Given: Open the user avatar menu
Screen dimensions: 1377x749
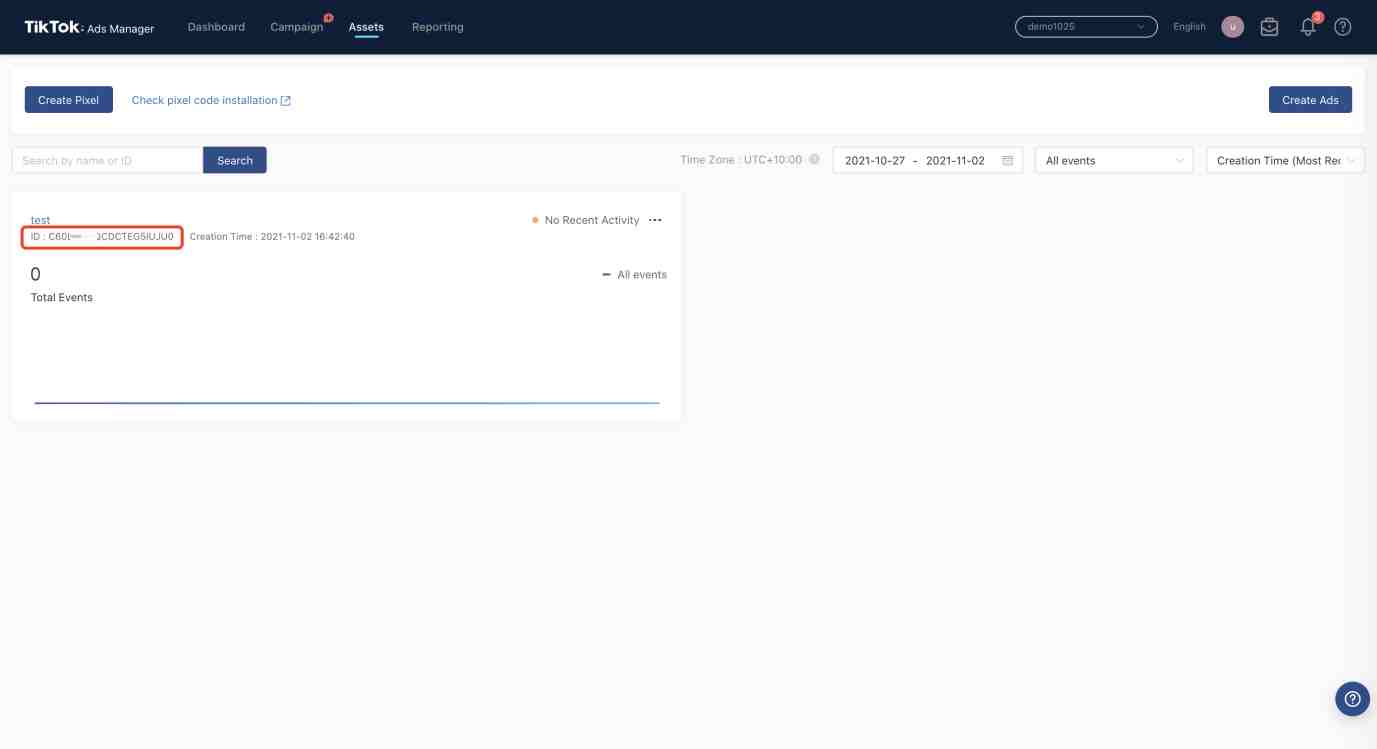Looking at the screenshot, I should coord(1232,27).
